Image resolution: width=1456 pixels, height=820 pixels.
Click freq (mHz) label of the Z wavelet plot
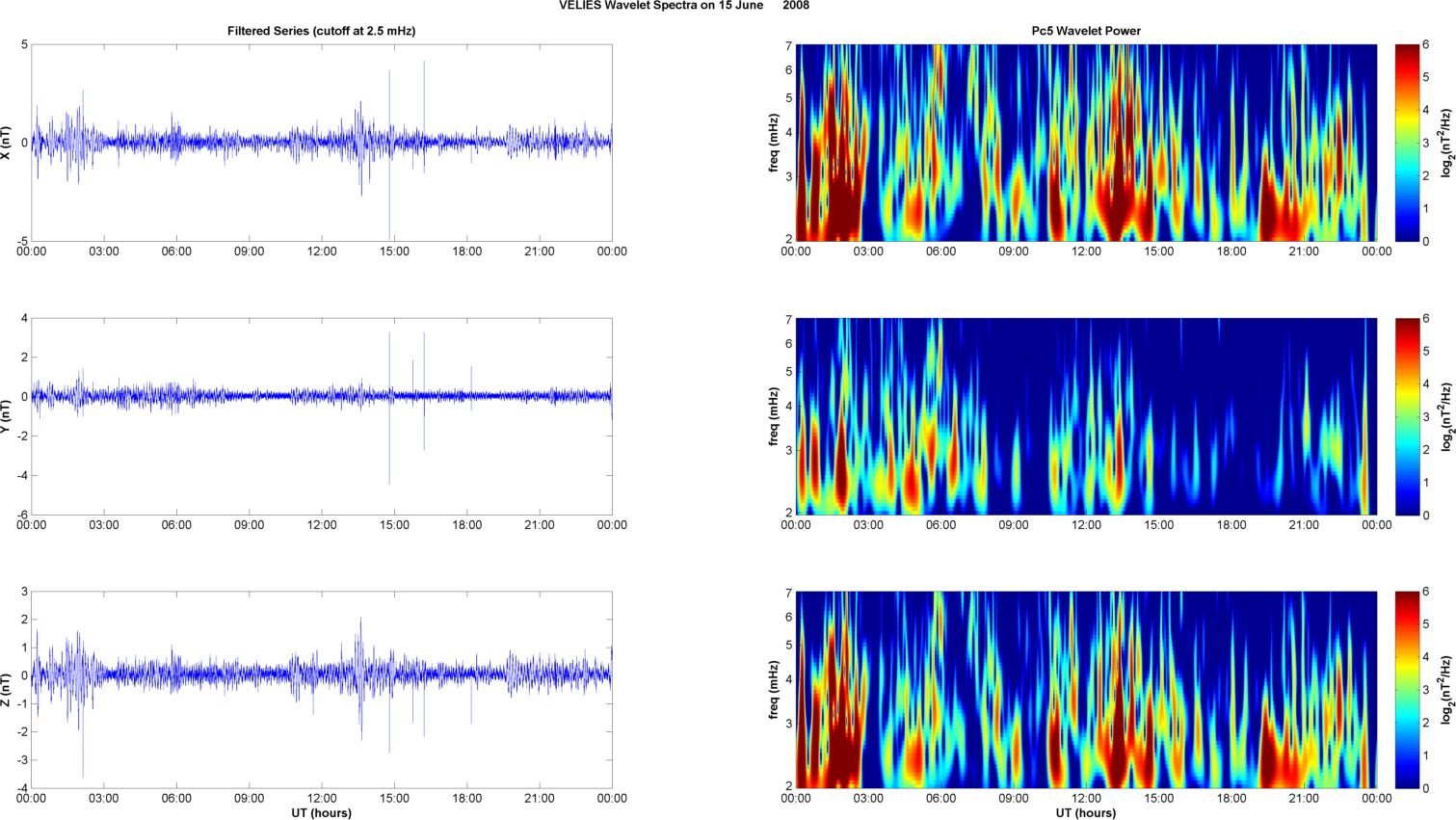[774, 690]
